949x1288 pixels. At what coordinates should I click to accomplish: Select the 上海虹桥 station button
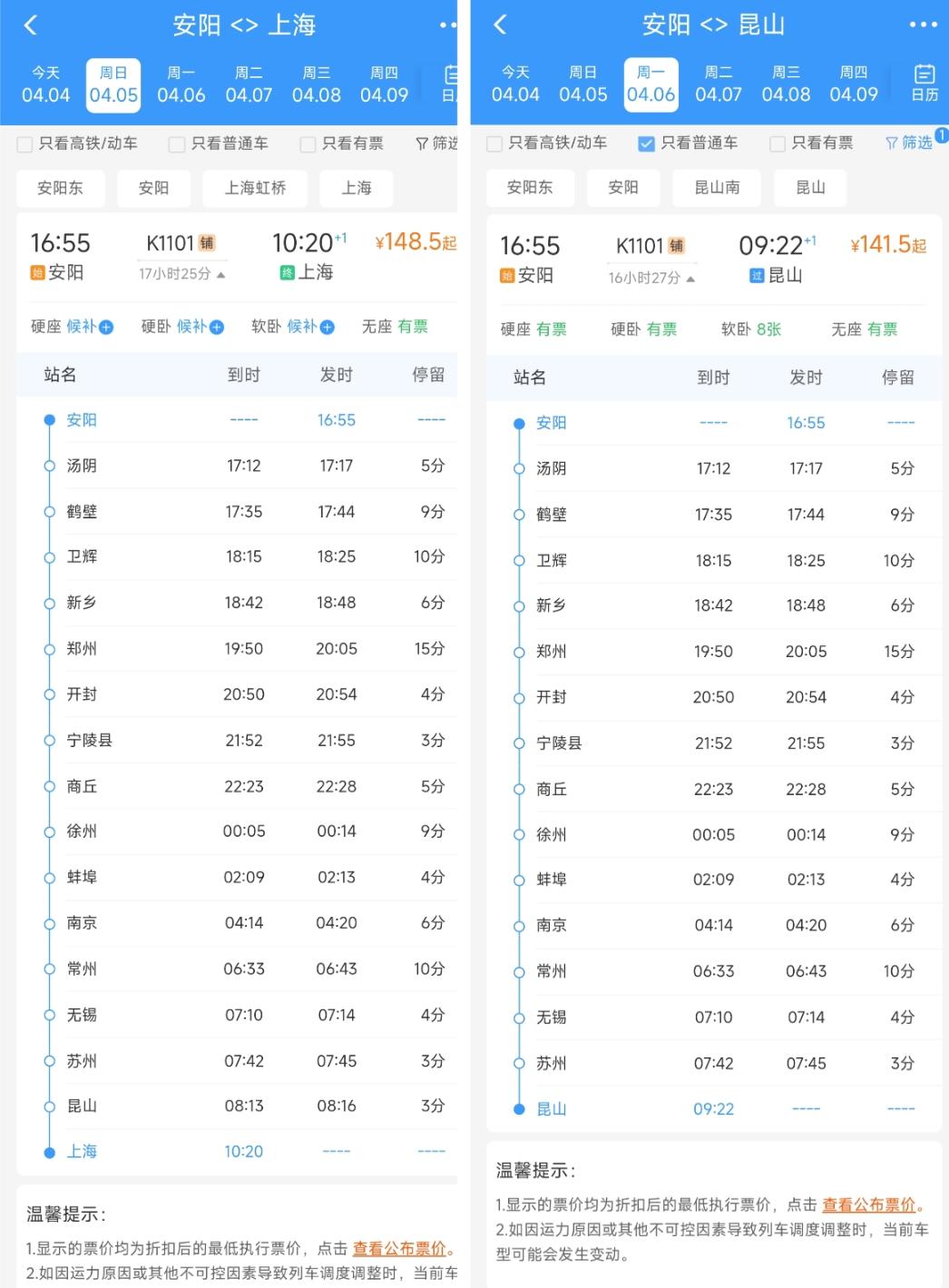(x=255, y=188)
